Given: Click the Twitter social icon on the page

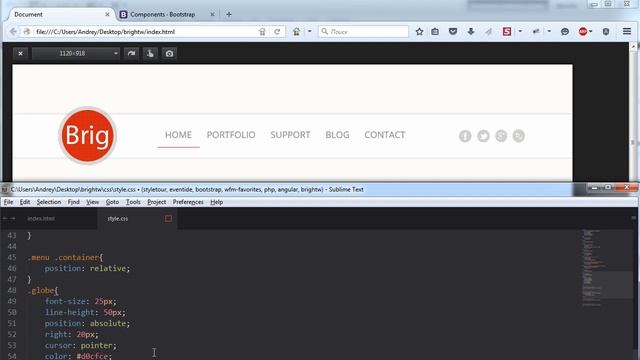Looking at the screenshot, I should point(483,136).
